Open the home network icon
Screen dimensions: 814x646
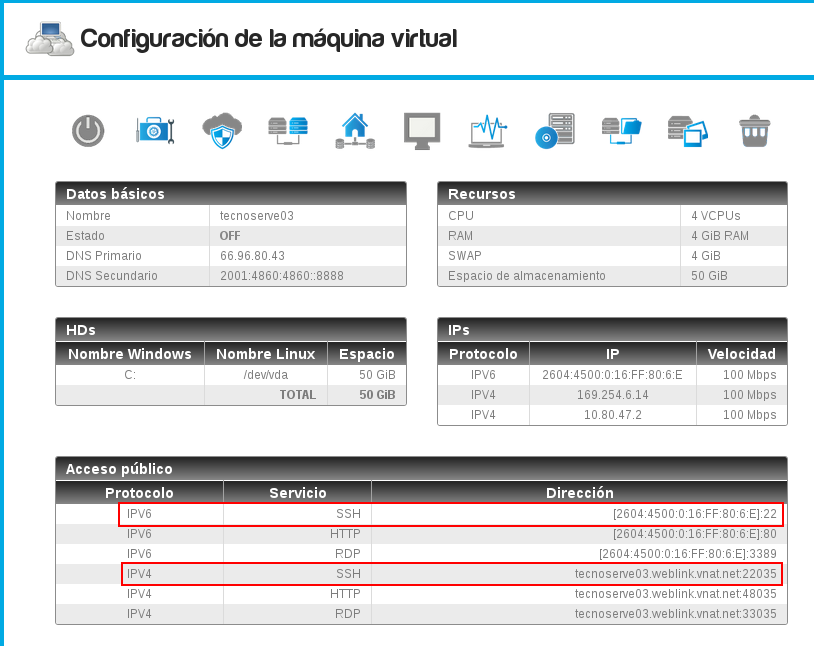coord(355,130)
